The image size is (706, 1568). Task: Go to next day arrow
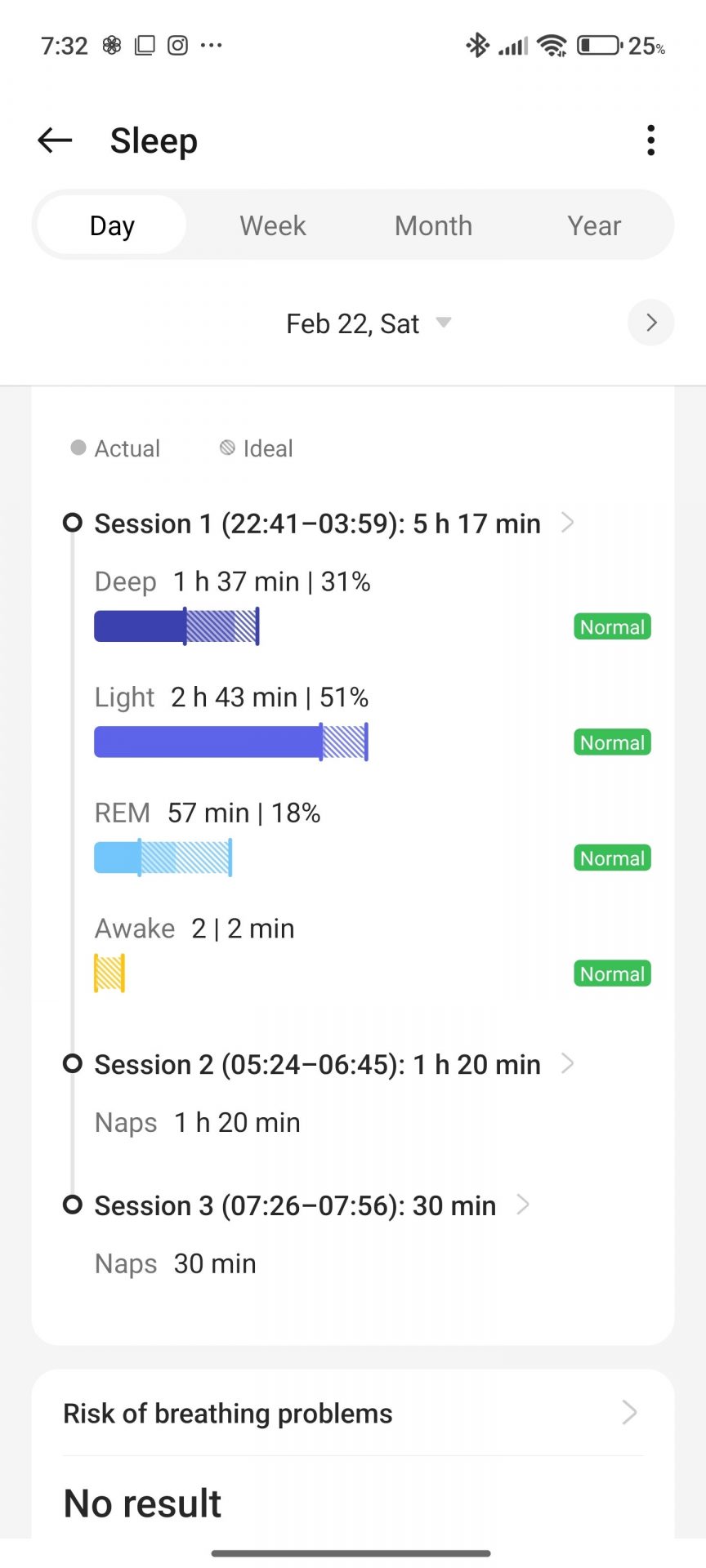(650, 323)
